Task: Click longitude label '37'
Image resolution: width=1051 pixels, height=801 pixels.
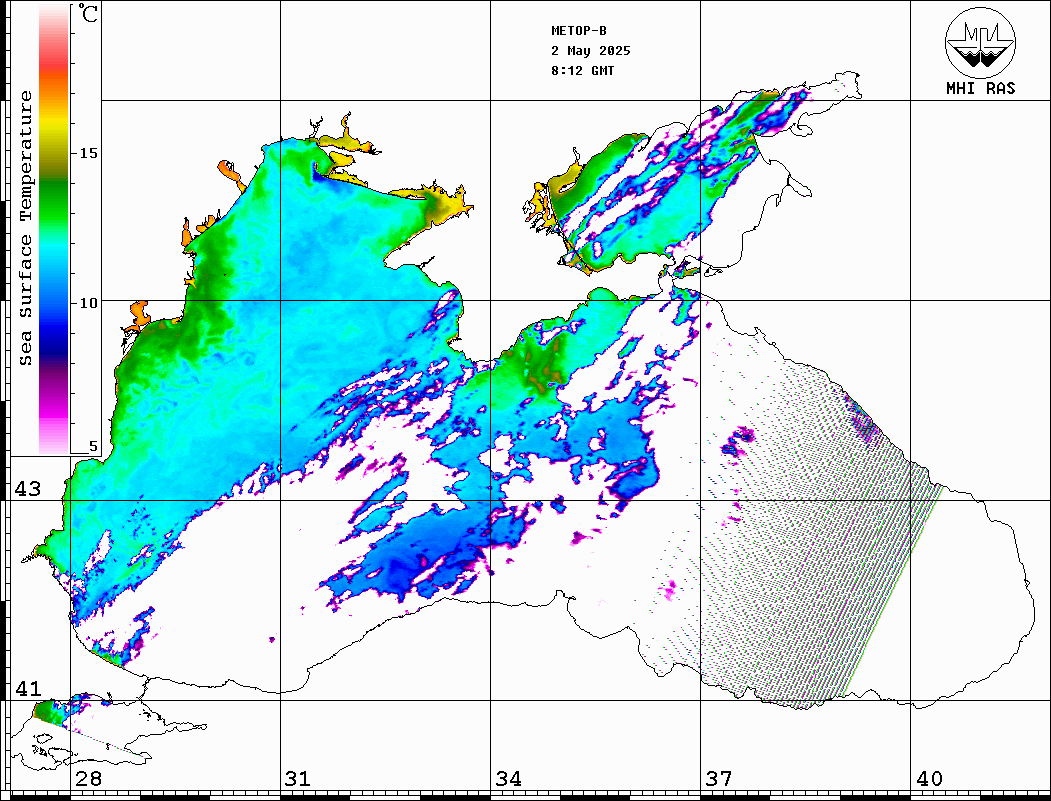Action: point(719,779)
